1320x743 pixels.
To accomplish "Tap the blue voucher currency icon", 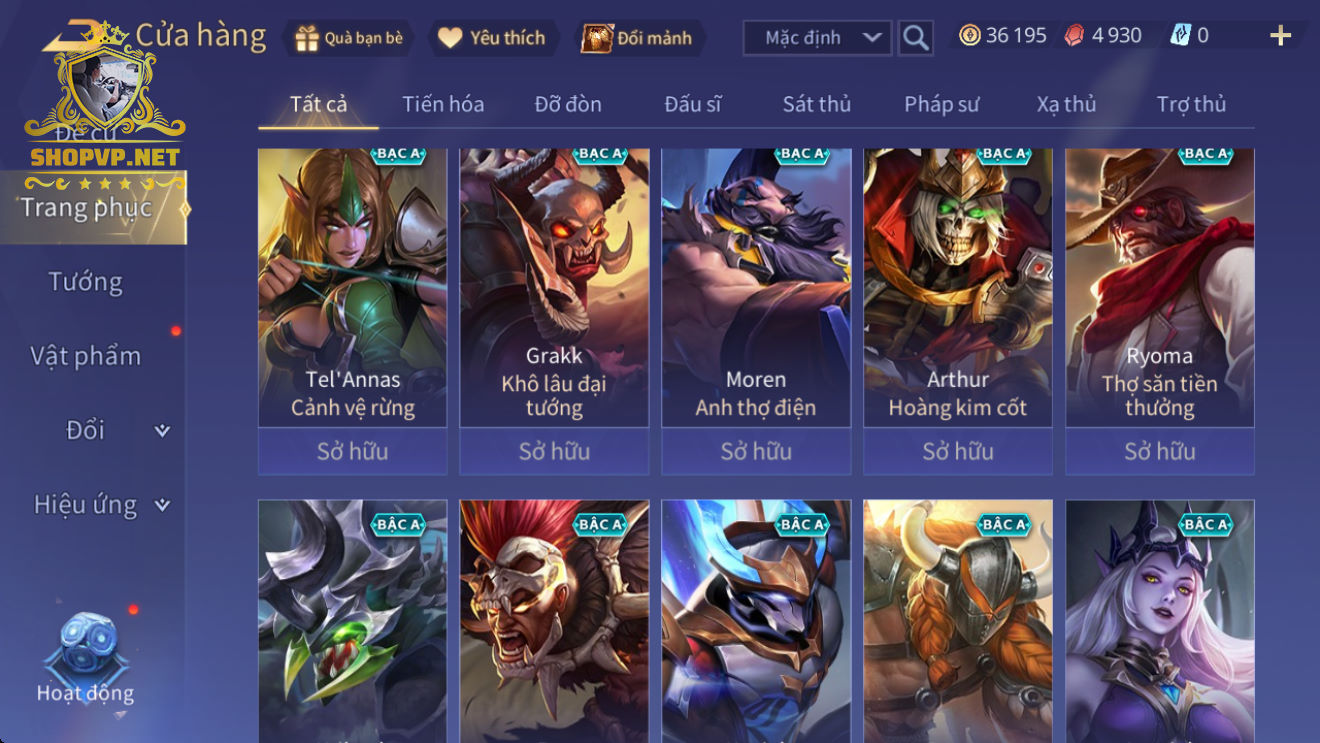I will click(1181, 36).
